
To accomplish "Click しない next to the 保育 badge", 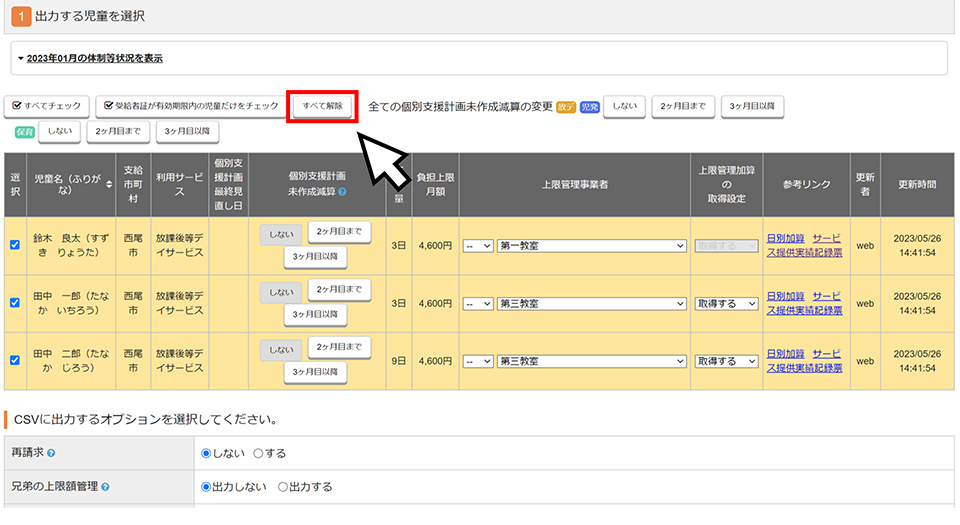I will coord(59,132).
